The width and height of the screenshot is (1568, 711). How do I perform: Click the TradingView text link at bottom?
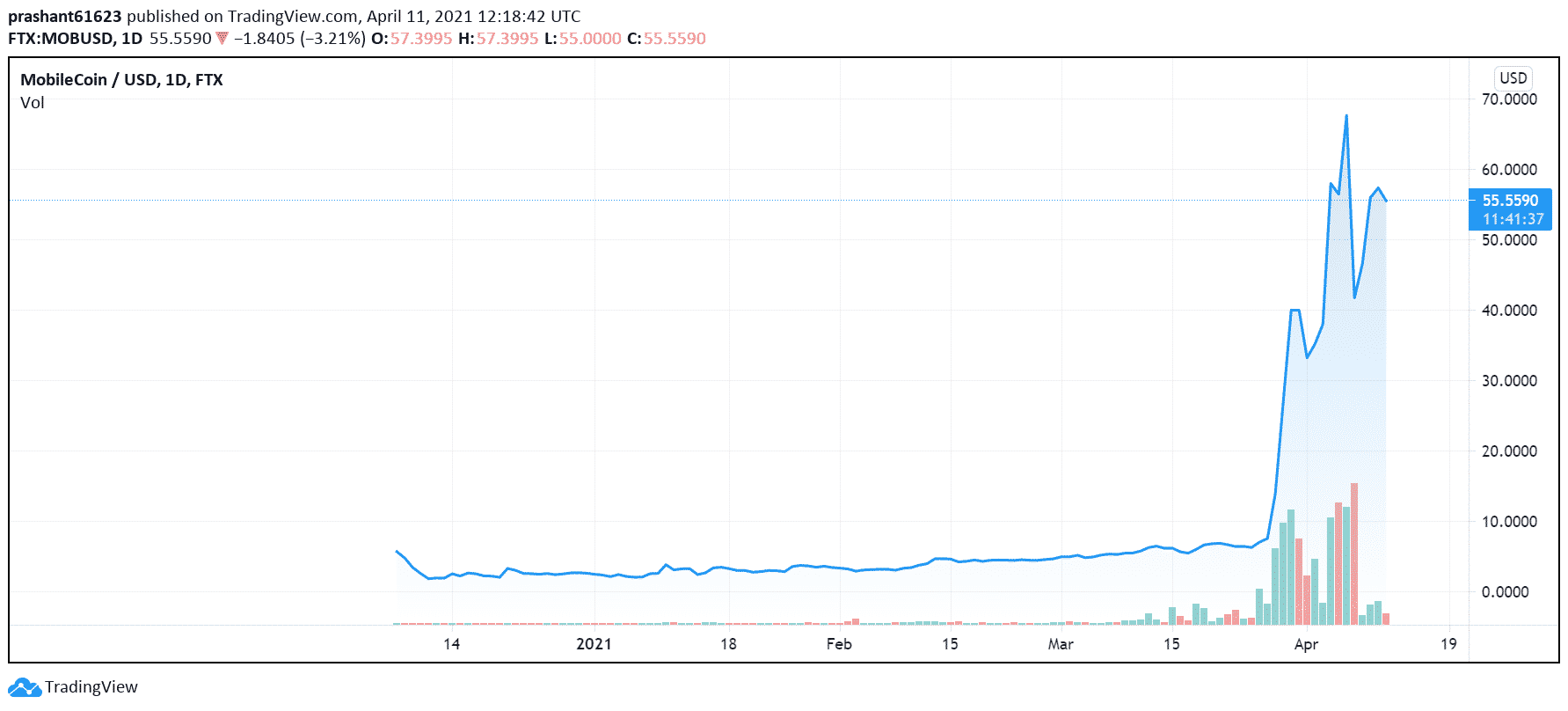[91, 687]
